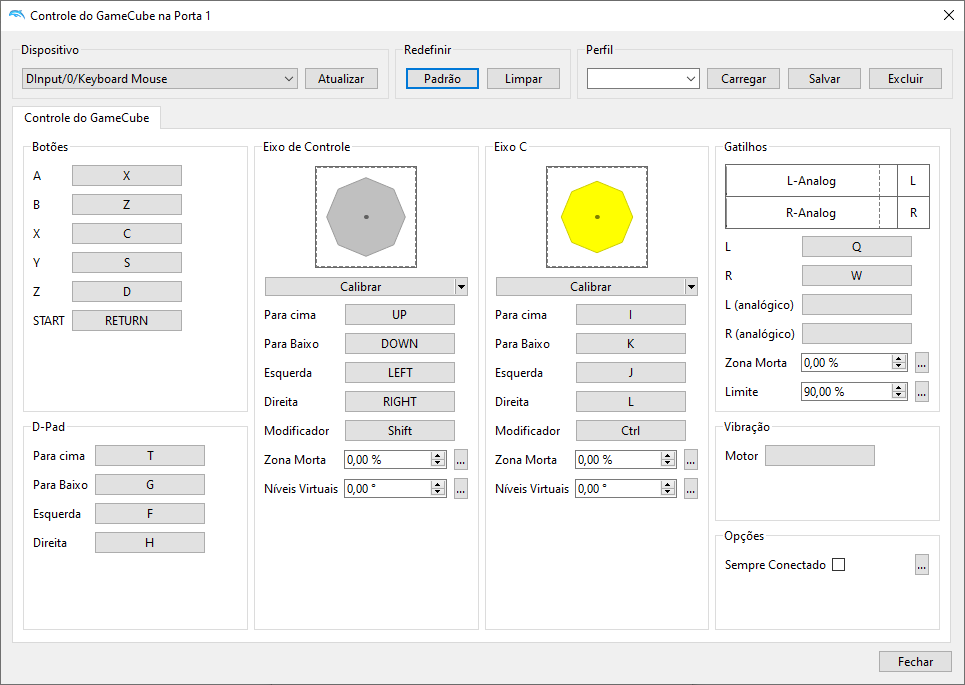The height and width of the screenshot is (685, 965).
Task: Remap C stick Esquerda key J
Action: 630,372
